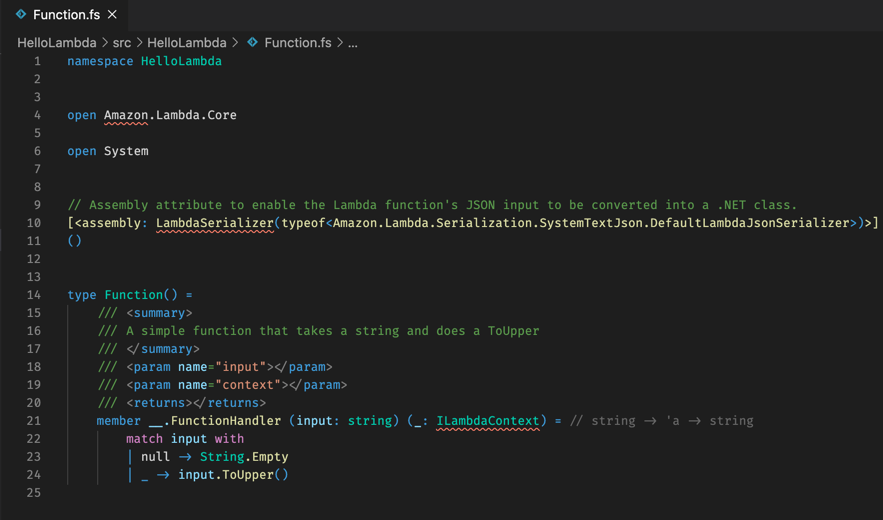The image size is (883, 520).
Task: Click 'with' keyword on line 22
Action: (x=229, y=439)
